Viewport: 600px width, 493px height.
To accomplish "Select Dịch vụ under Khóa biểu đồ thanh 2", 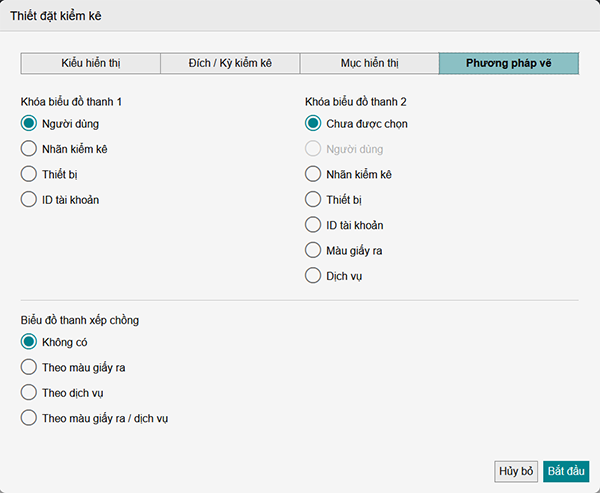I will (x=313, y=275).
